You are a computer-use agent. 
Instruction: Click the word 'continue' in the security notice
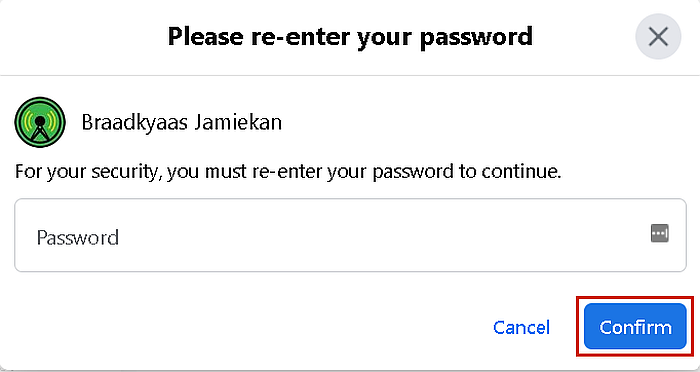(521, 171)
